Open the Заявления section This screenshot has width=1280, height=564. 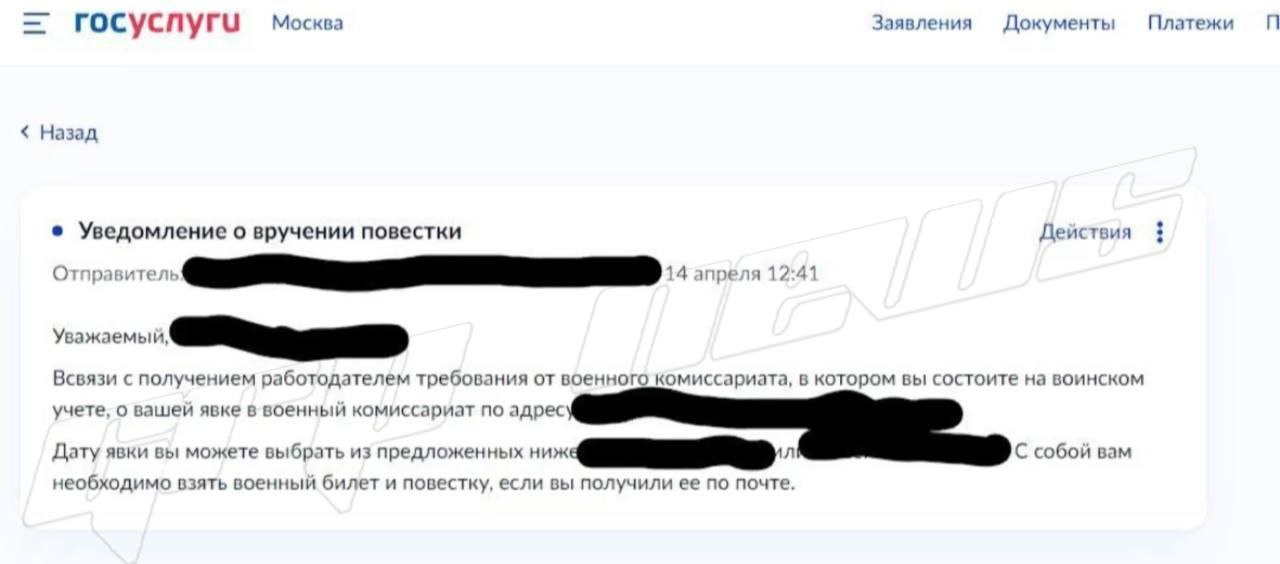tap(921, 23)
